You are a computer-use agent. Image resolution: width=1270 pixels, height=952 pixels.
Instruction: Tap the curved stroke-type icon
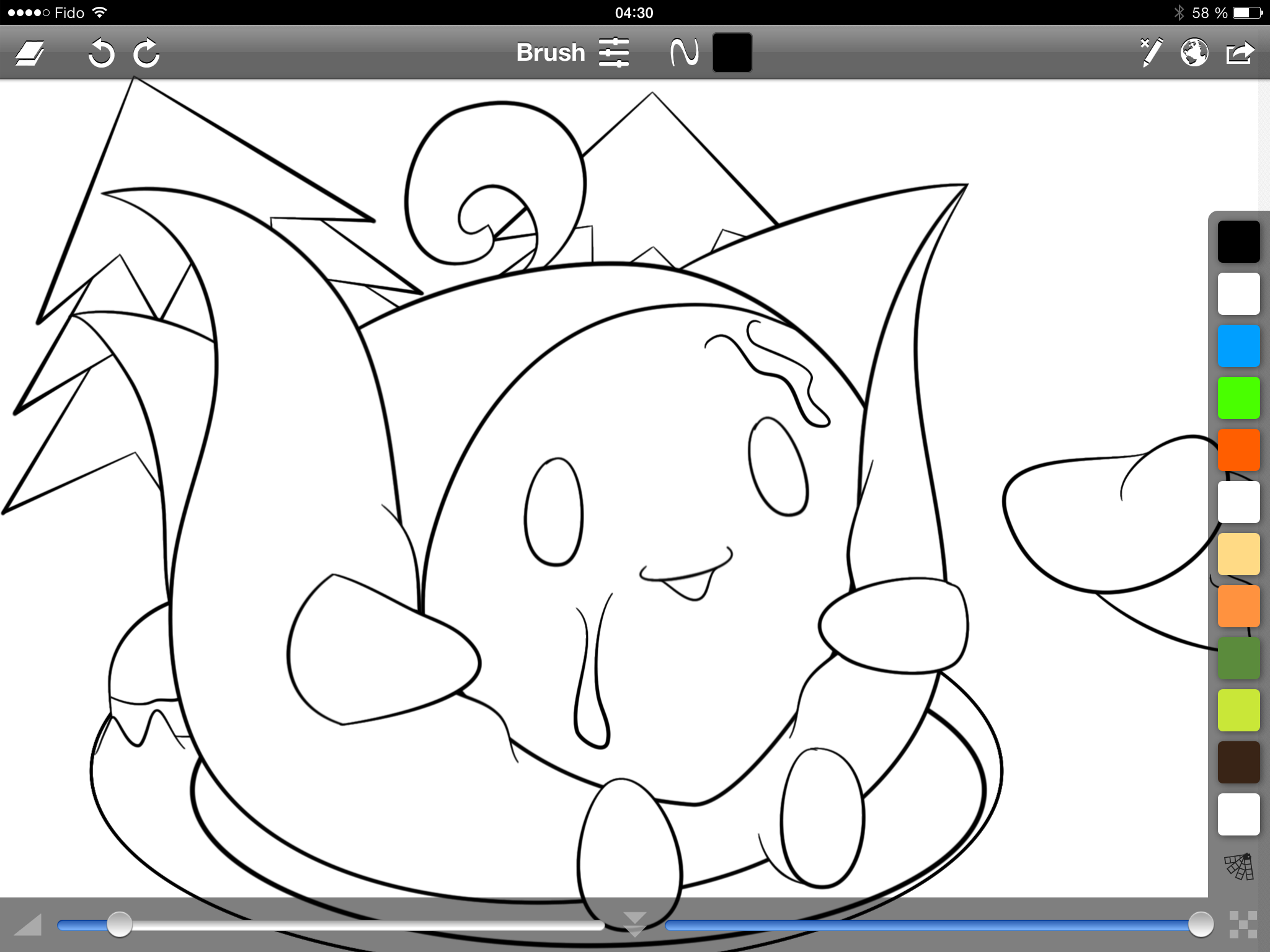pyautogui.click(x=685, y=53)
